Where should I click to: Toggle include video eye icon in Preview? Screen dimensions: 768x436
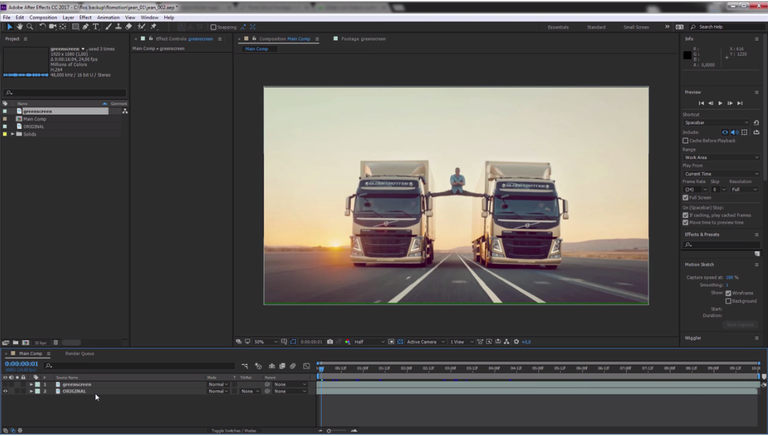click(x=725, y=132)
